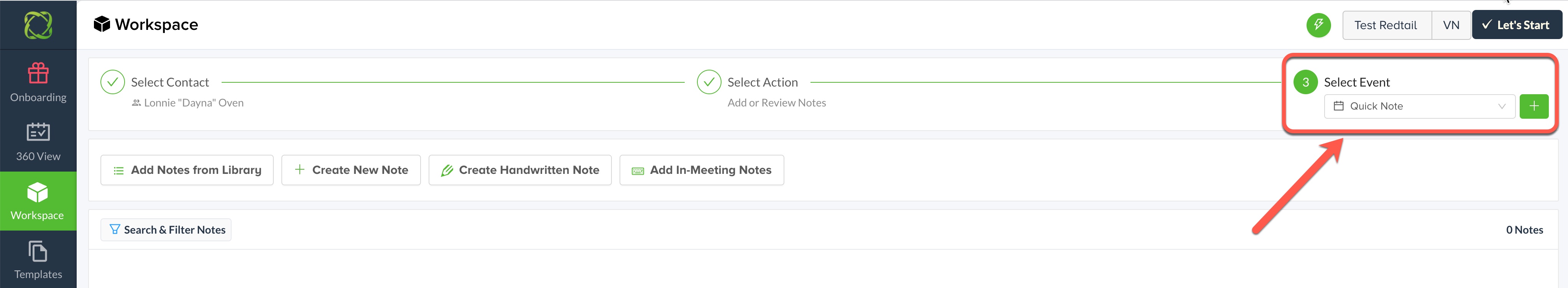
Task: Click the dropdown chevron arrow in Quick Note
Action: point(1501,106)
